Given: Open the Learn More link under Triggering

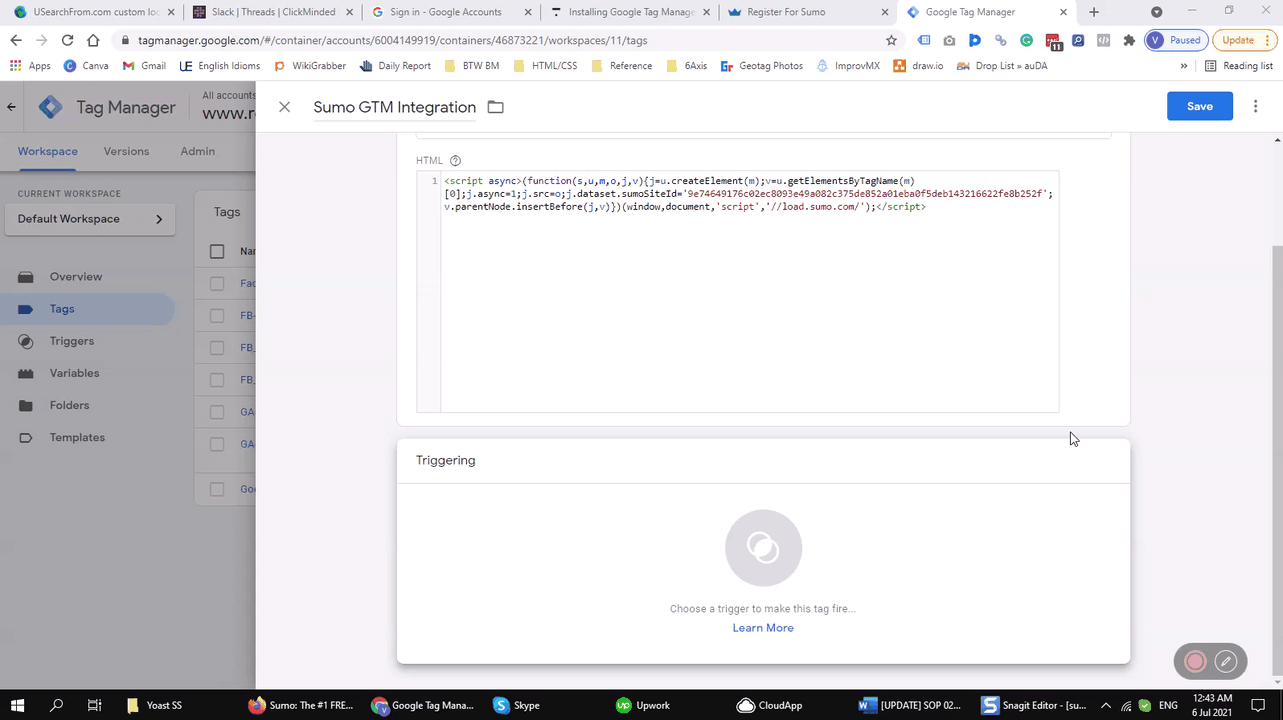Looking at the screenshot, I should (763, 627).
